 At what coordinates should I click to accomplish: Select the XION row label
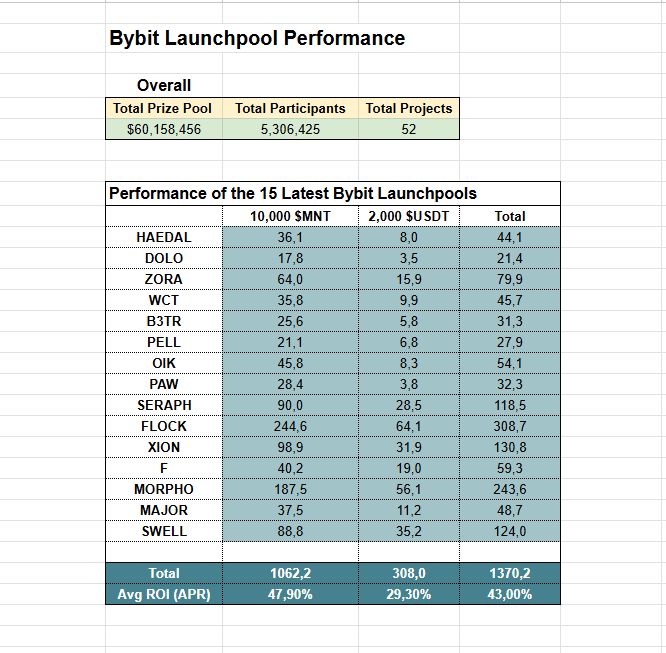(x=164, y=447)
